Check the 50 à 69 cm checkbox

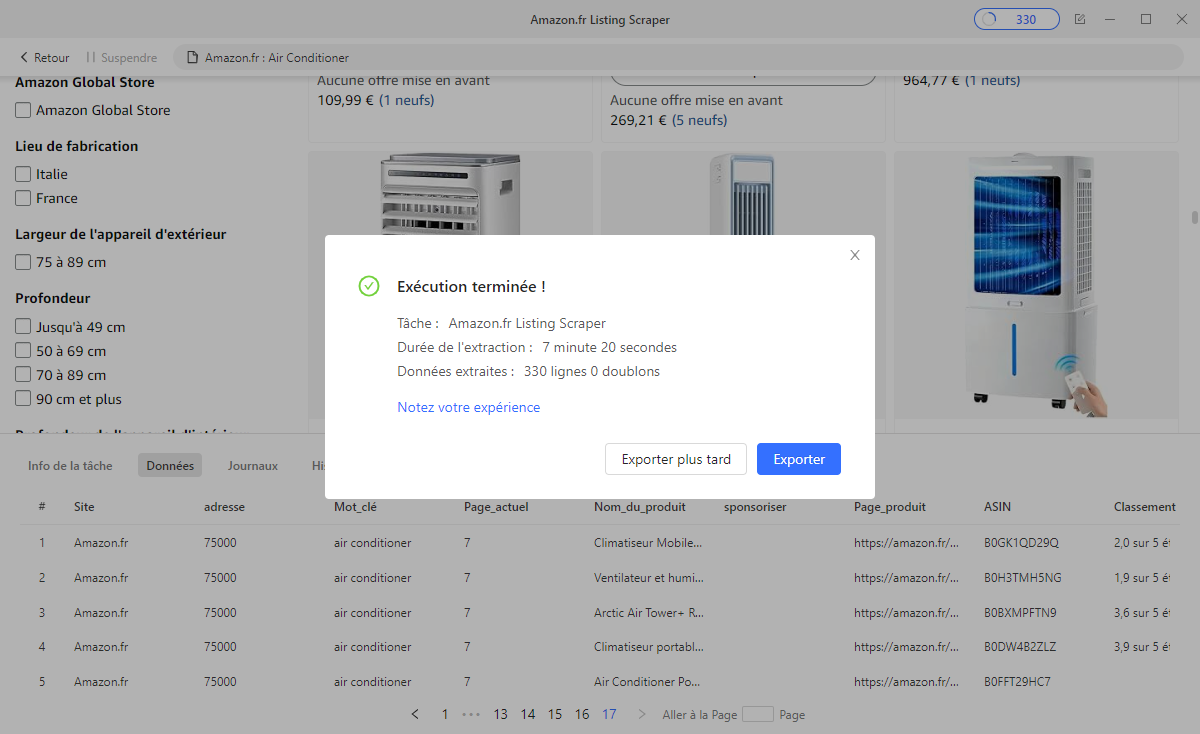23,351
